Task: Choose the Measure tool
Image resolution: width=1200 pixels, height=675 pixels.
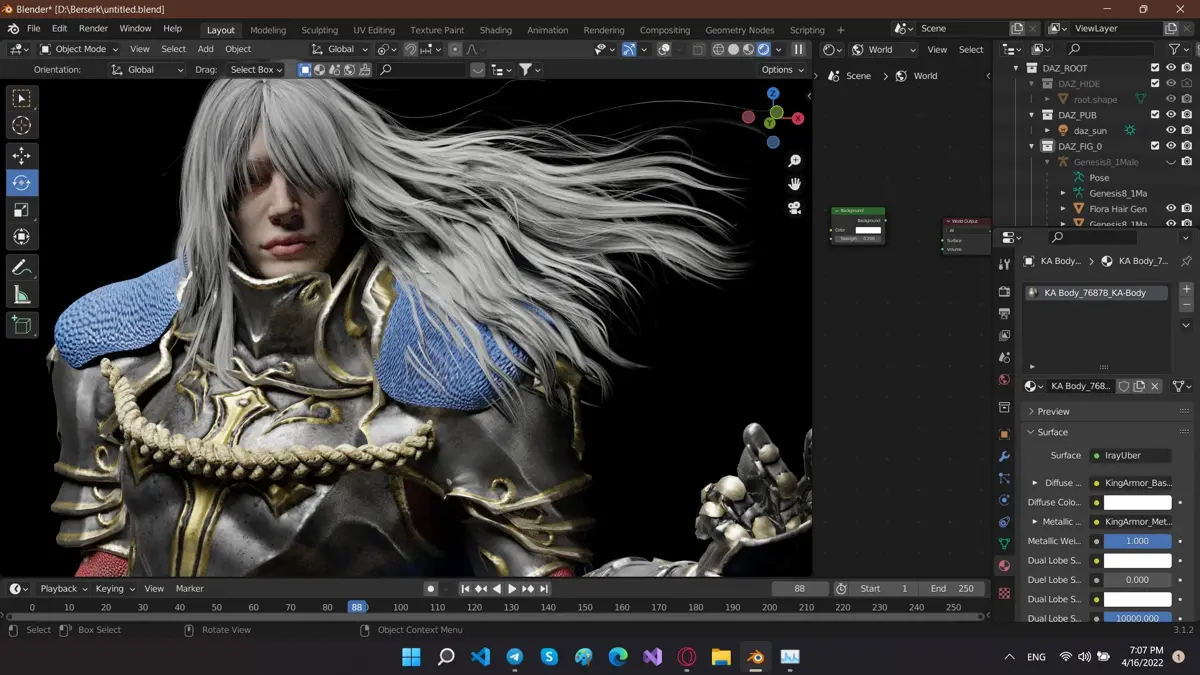Action: coord(21,294)
